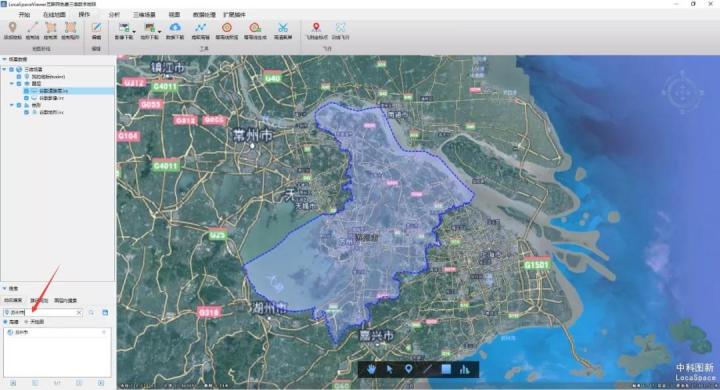Viewport: 720px width, 390px height.
Task: Toggle checkbox of the highlighted layer in tree
Action: point(26,91)
